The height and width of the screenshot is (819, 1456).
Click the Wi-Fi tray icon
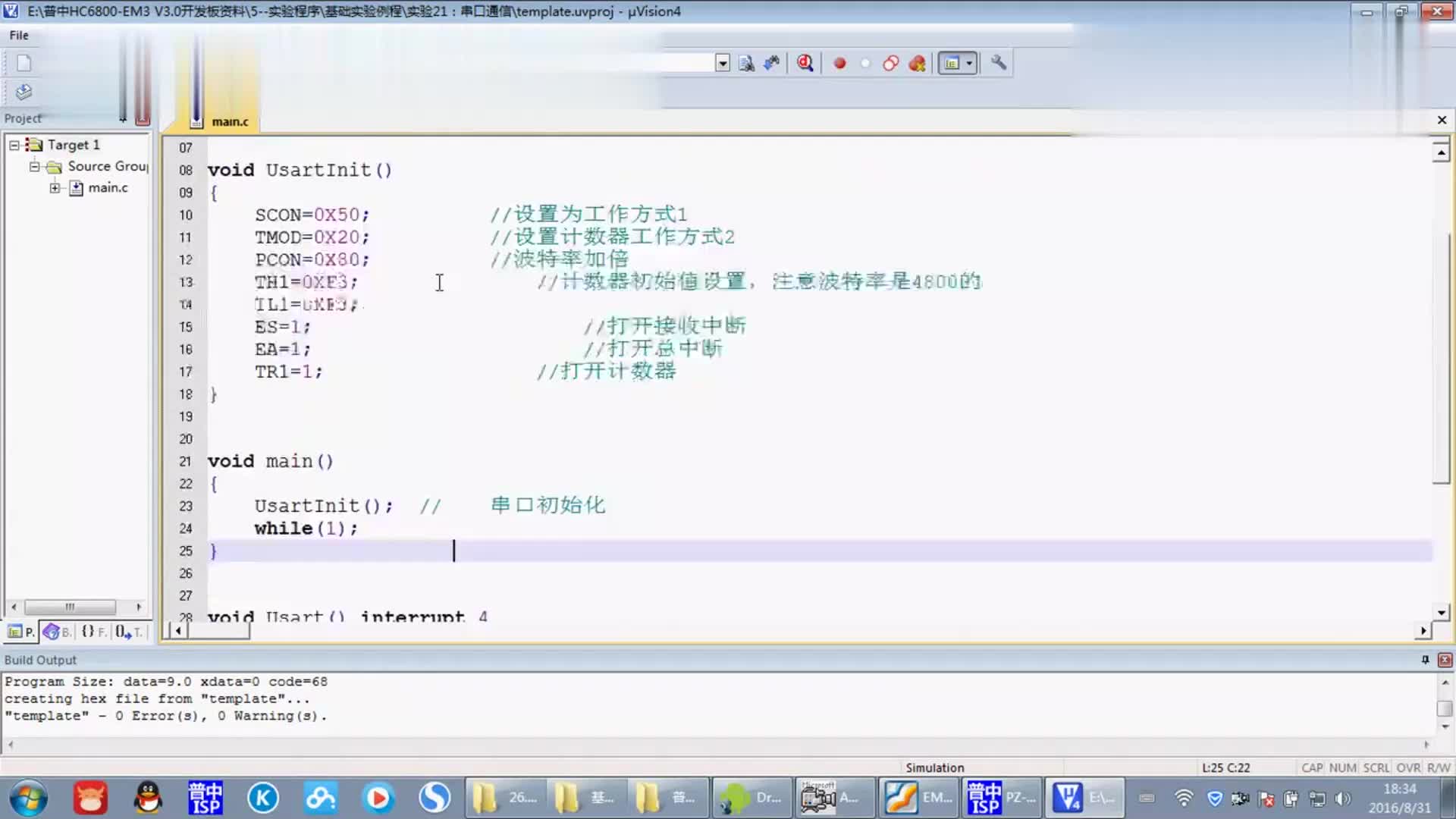point(1183,798)
